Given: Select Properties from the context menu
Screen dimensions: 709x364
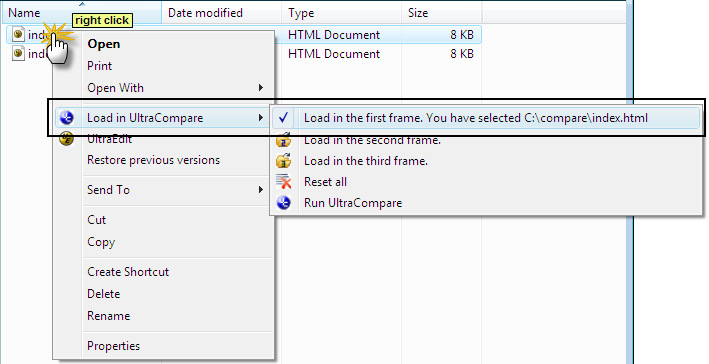Looking at the screenshot, I should [113, 346].
